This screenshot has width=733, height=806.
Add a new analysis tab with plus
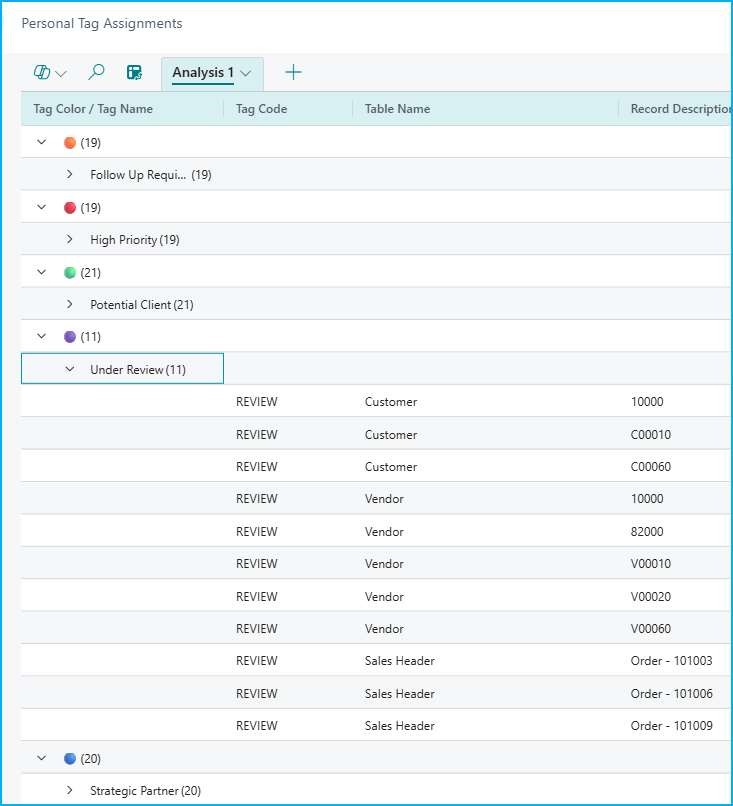(293, 72)
